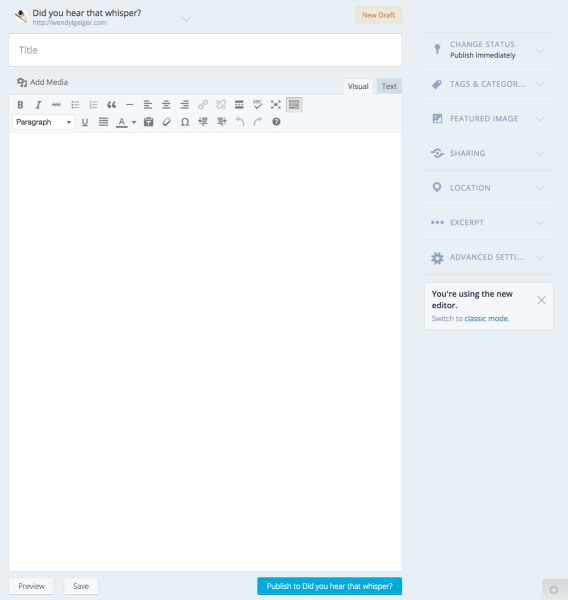Decrease the paragraph indent
The width and height of the screenshot is (568, 600).
point(203,122)
